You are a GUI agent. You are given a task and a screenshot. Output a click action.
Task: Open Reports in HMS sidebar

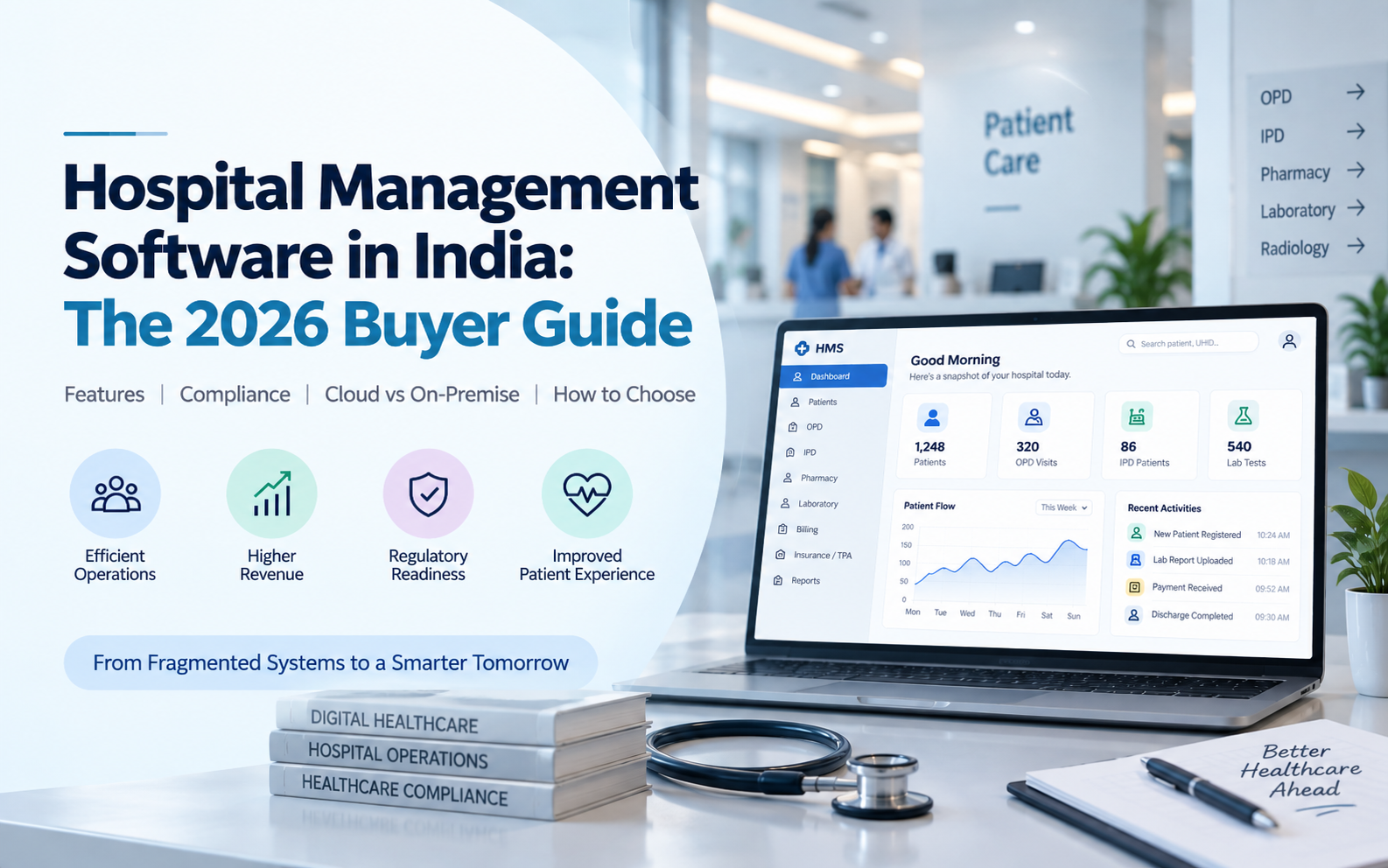pyautogui.click(x=796, y=580)
